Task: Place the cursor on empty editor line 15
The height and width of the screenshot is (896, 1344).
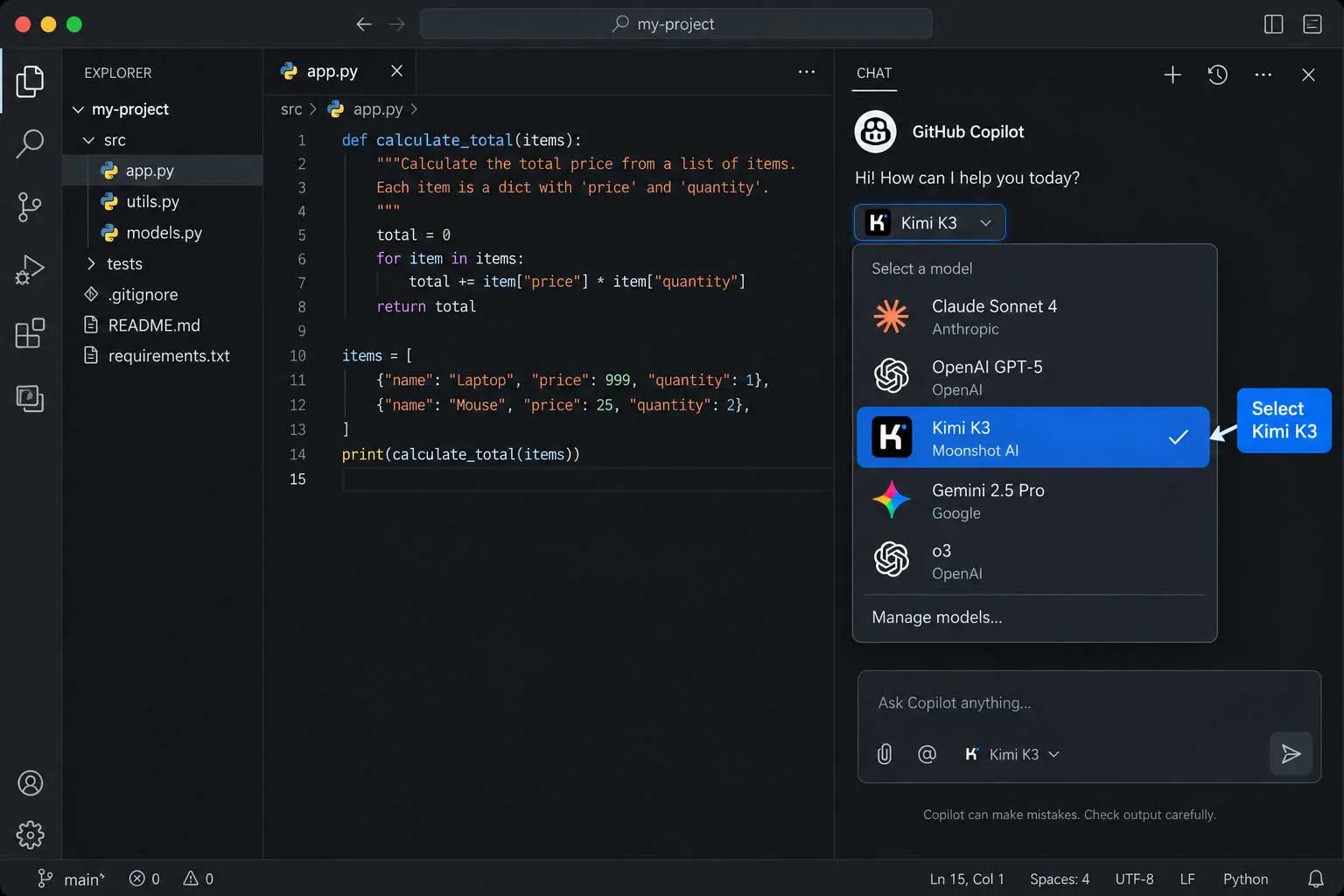Action: (x=586, y=479)
